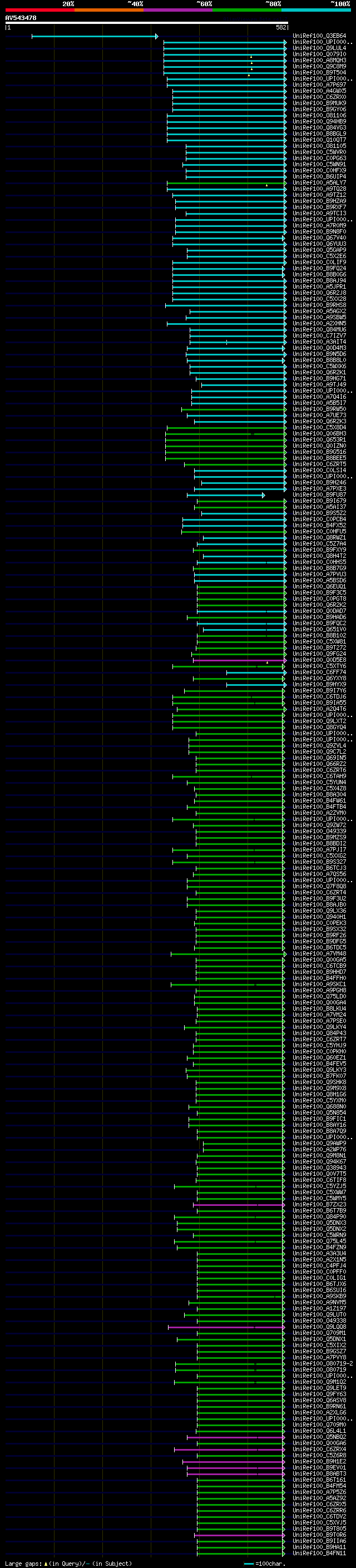This screenshot has height=1568, width=356.
Task: Click the short cyan bar for UniRef100_B9FU87
Action: (226, 496)
